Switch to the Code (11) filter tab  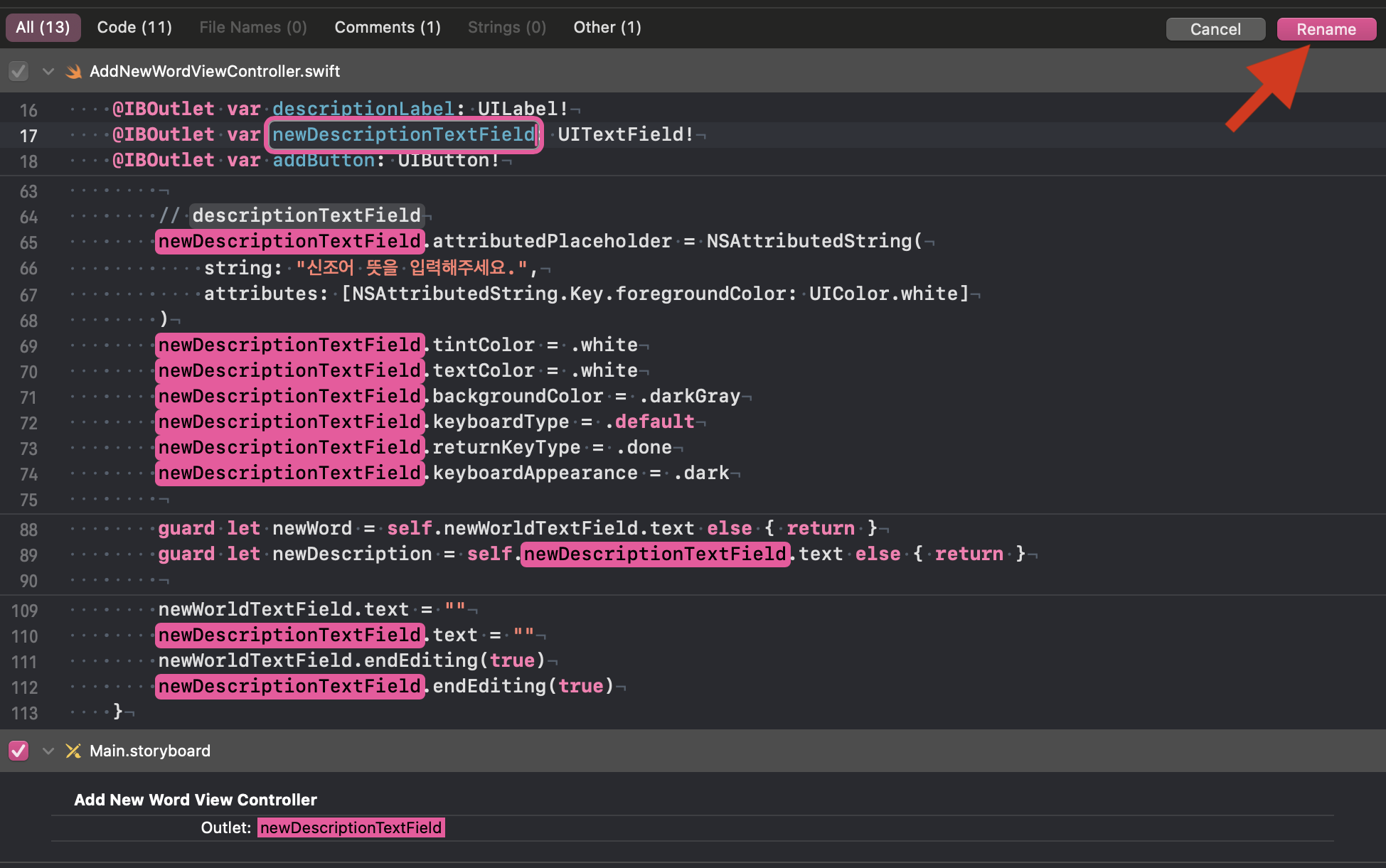(134, 28)
